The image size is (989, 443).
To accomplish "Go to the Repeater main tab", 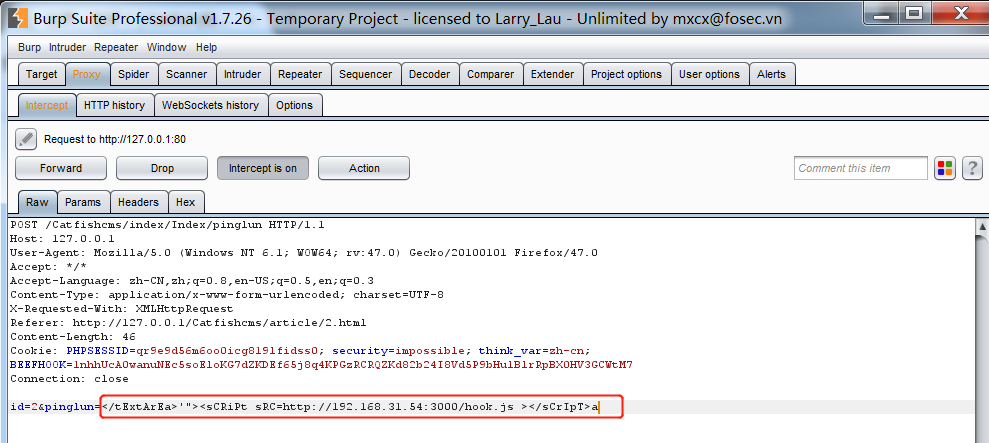I will (300, 74).
